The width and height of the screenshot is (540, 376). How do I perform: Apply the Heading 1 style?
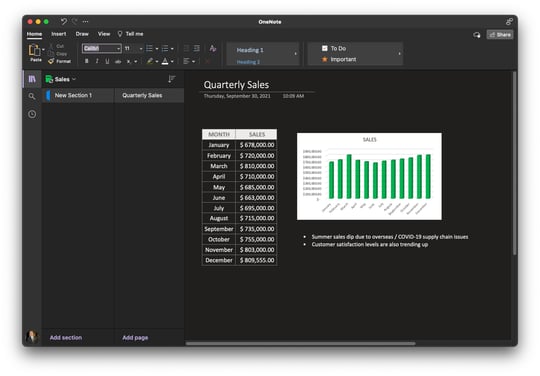click(x=250, y=50)
